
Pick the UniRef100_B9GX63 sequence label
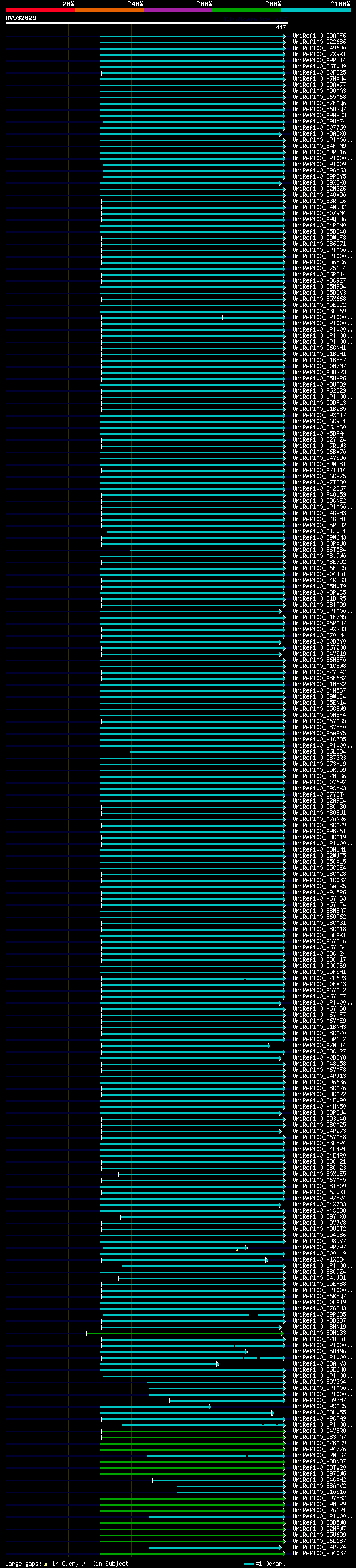(x=319, y=170)
